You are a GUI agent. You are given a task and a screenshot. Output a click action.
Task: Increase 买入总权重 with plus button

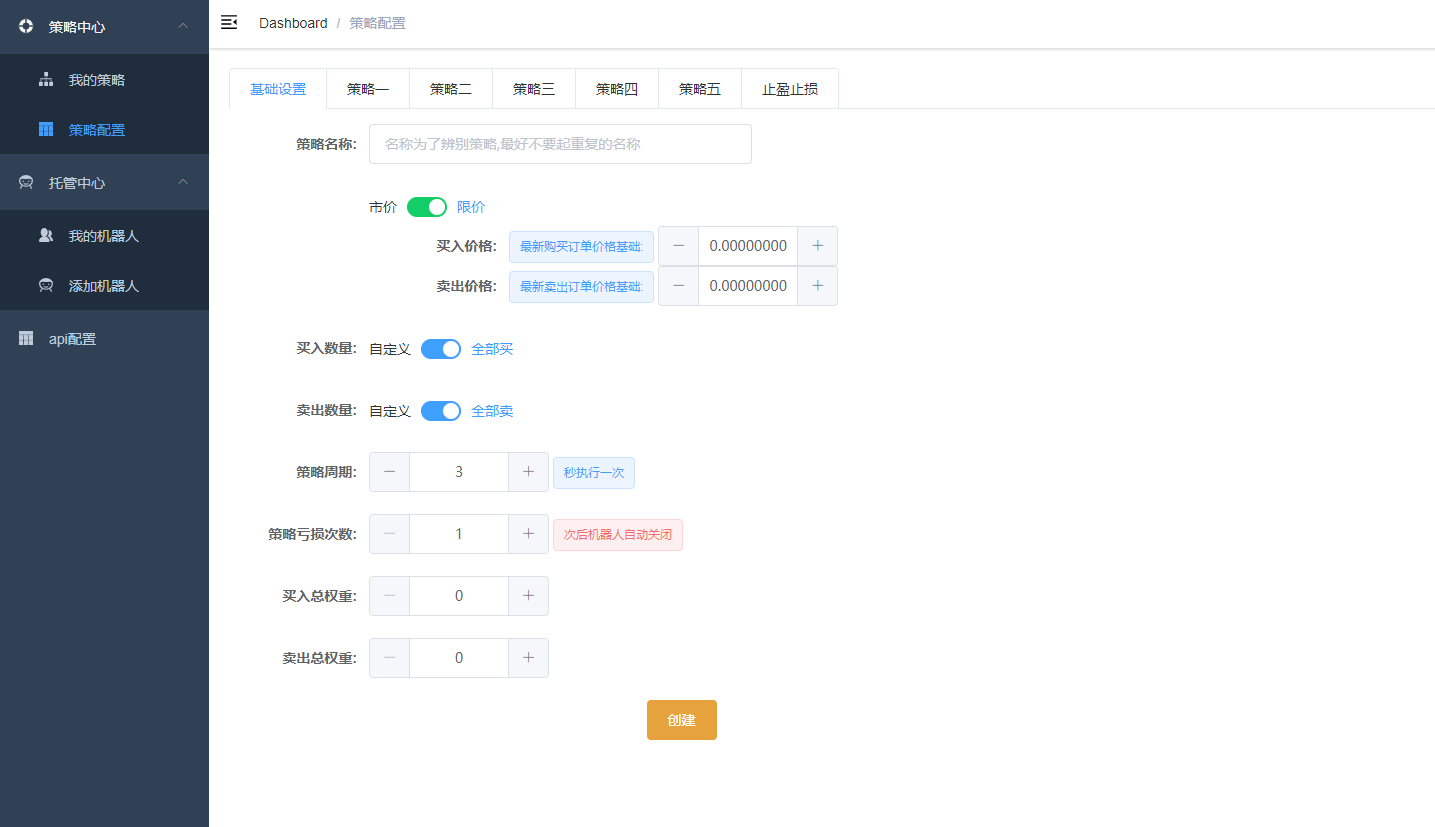[528, 596]
